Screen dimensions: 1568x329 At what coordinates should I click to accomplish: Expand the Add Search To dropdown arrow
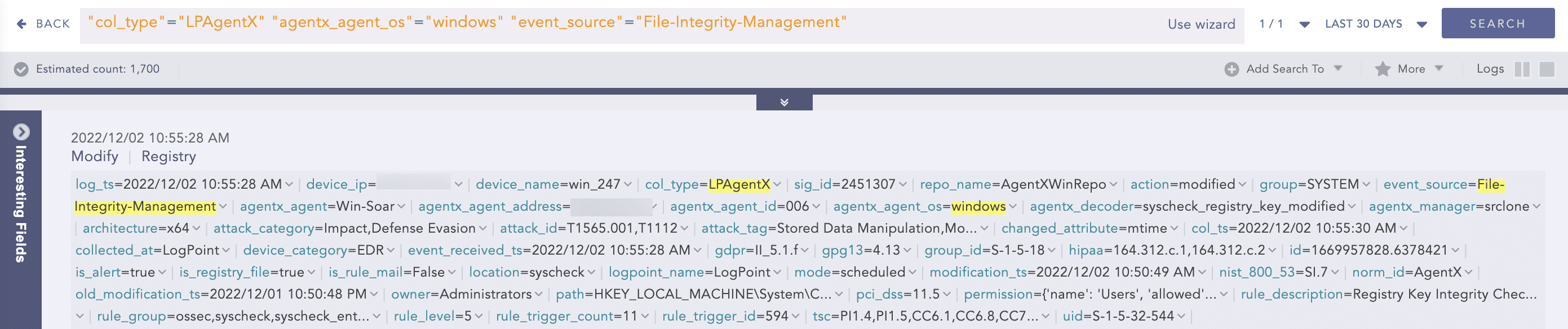pyautogui.click(x=1338, y=68)
